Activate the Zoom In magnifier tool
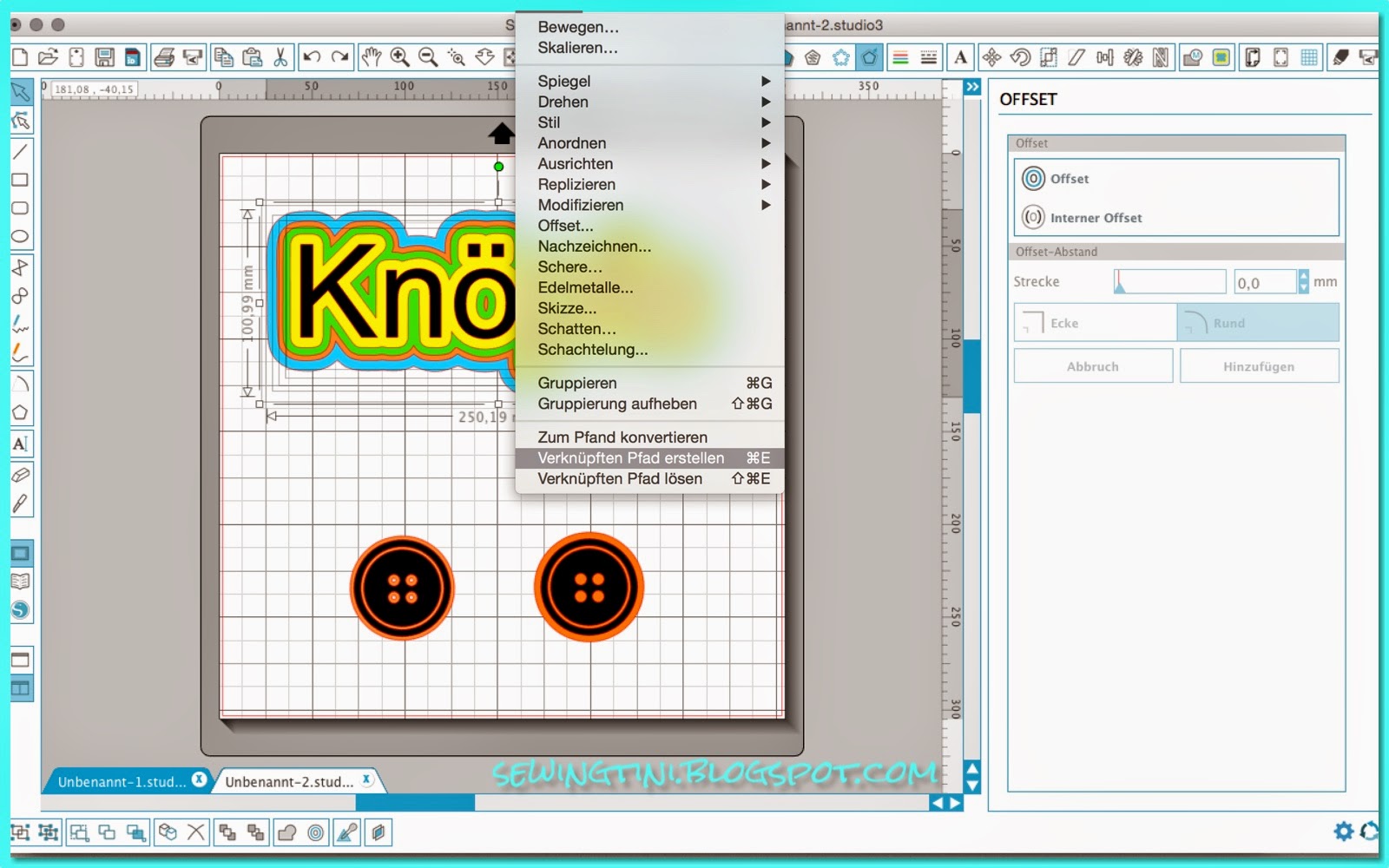1389x868 pixels. (x=398, y=57)
